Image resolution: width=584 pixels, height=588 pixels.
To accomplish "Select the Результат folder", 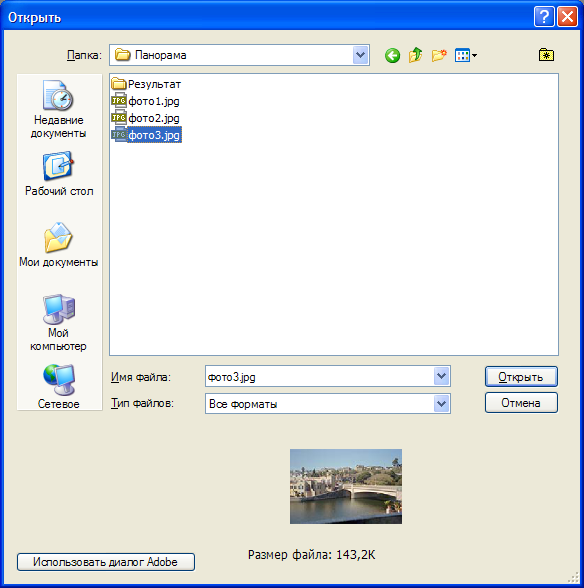I will (x=146, y=84).
